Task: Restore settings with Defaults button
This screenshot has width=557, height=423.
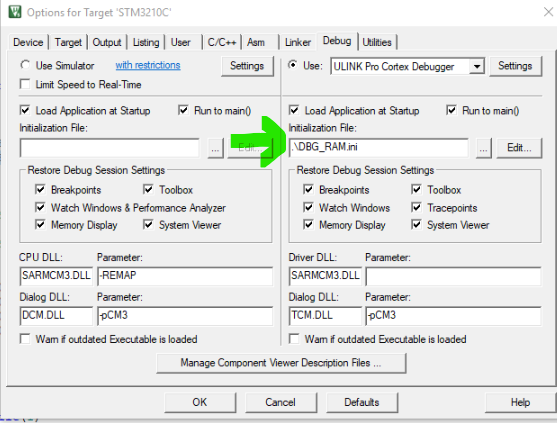Action: point(362,402)
